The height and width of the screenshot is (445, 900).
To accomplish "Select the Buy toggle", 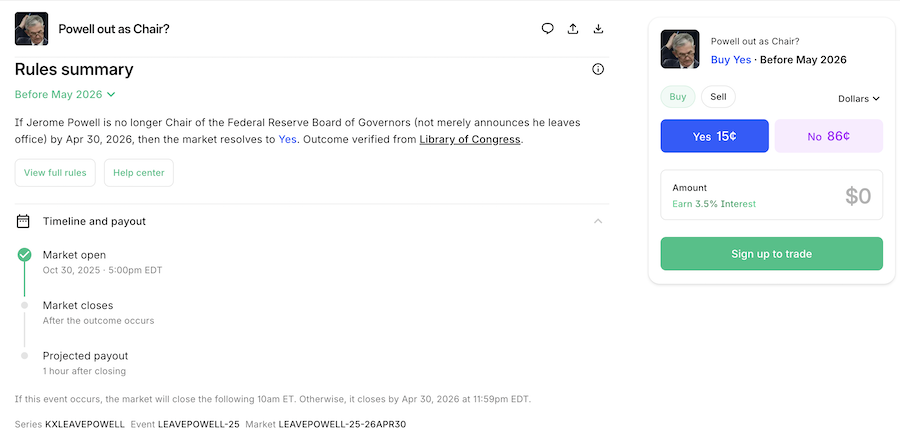I will pos(678,97).
